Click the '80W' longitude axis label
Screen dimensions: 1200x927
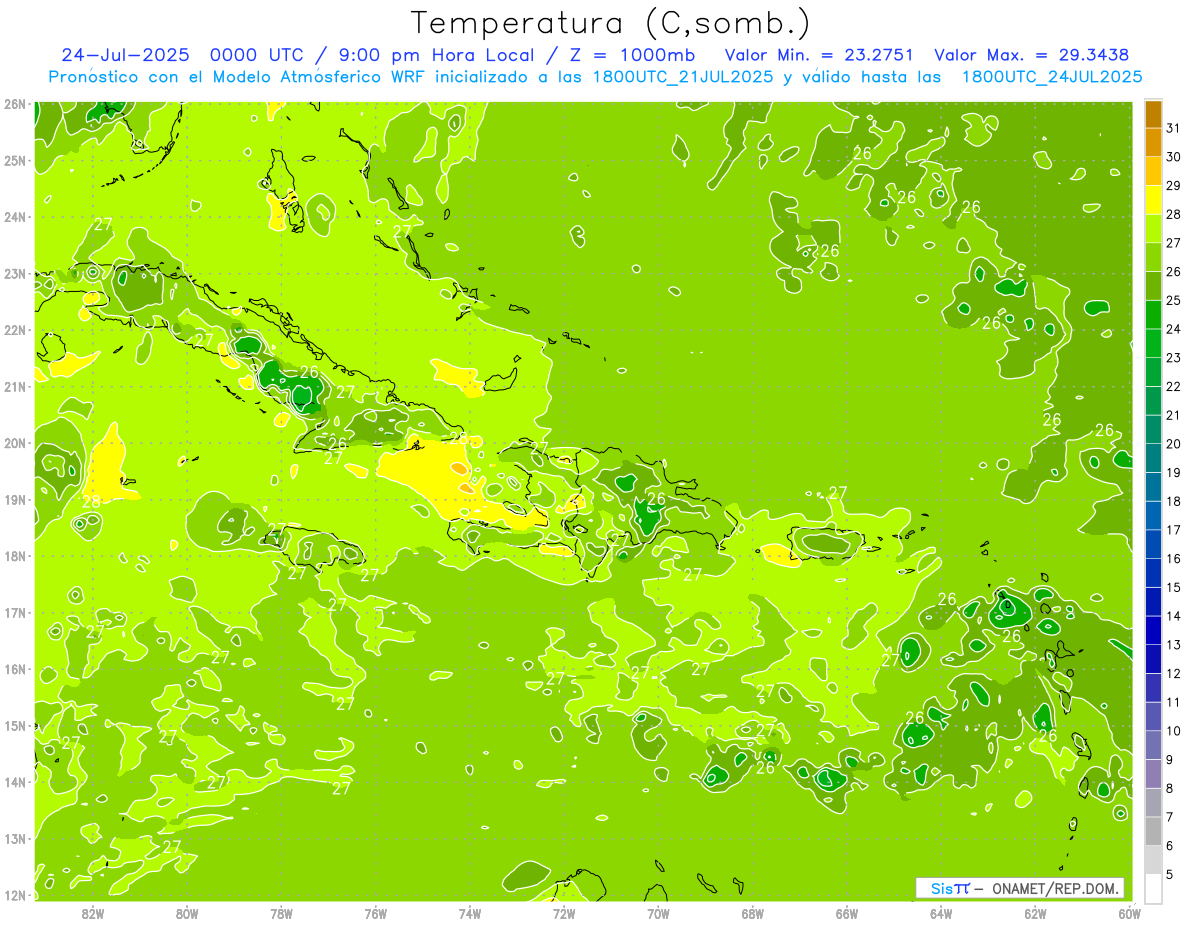[187, 913]
